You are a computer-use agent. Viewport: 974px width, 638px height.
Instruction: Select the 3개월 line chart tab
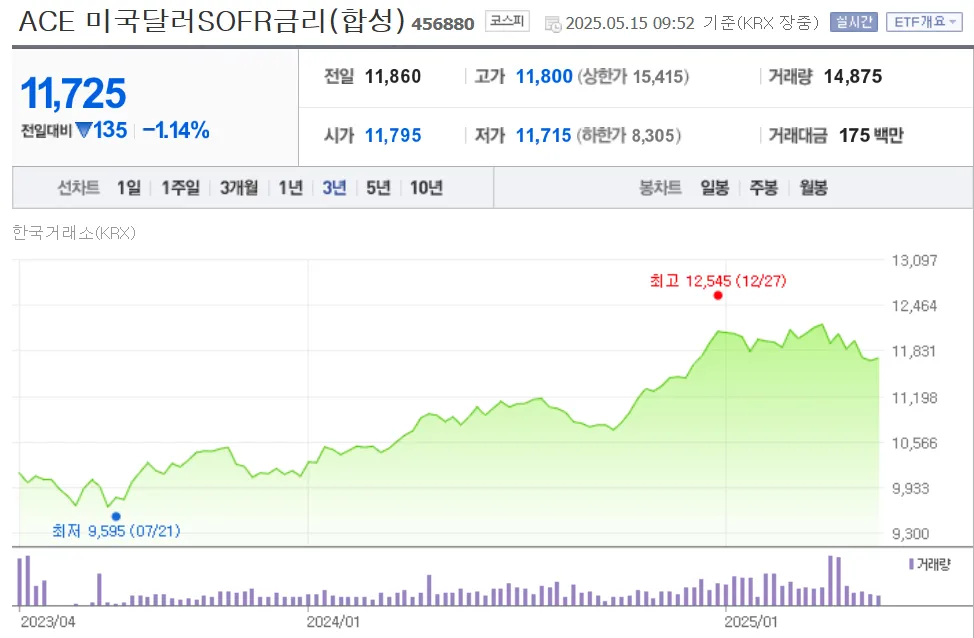(x=239, y=188)
